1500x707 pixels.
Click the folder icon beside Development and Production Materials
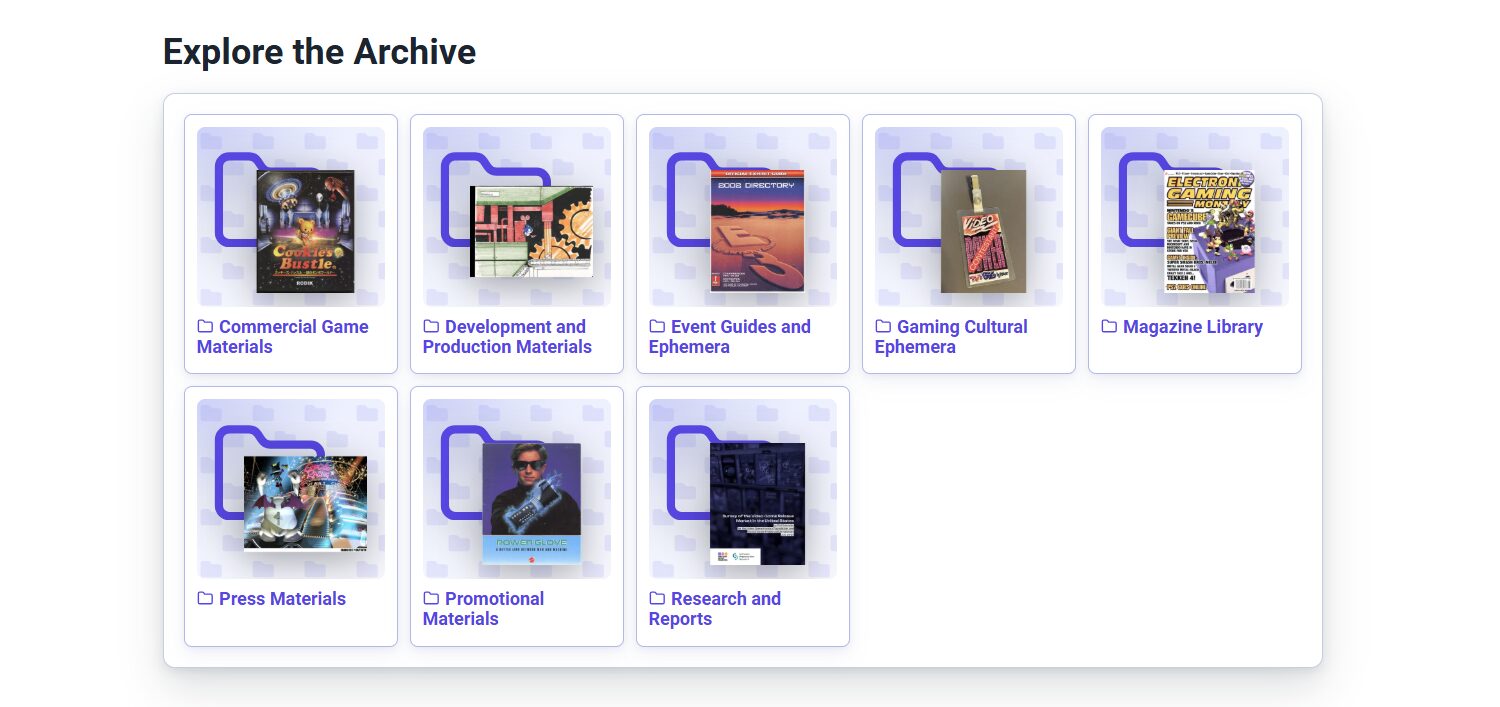point(430,326)
